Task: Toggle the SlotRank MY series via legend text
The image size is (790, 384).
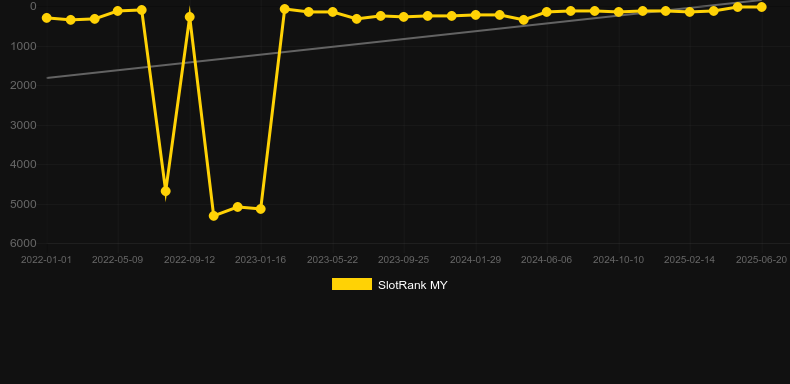Action: (412, 285)
